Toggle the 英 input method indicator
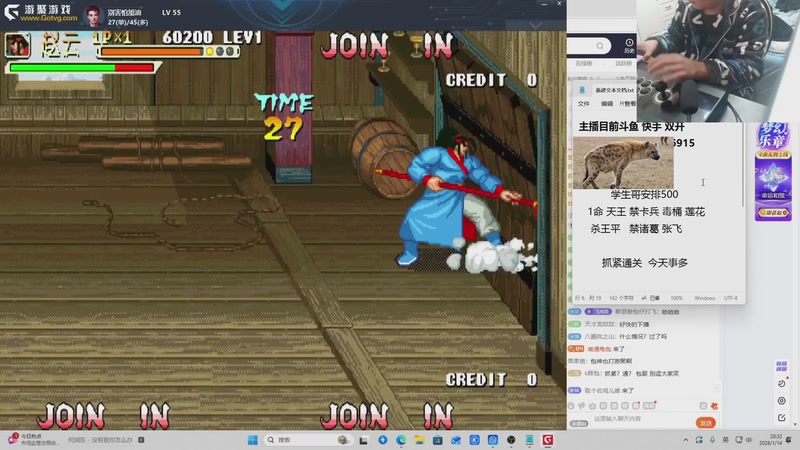 (x=726, y=440)
